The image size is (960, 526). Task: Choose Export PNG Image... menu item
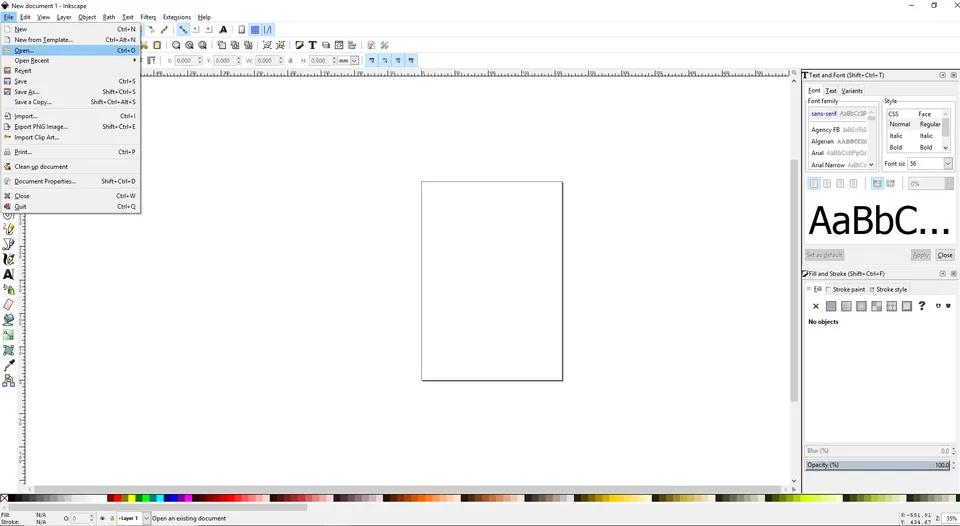click(71, 127)
